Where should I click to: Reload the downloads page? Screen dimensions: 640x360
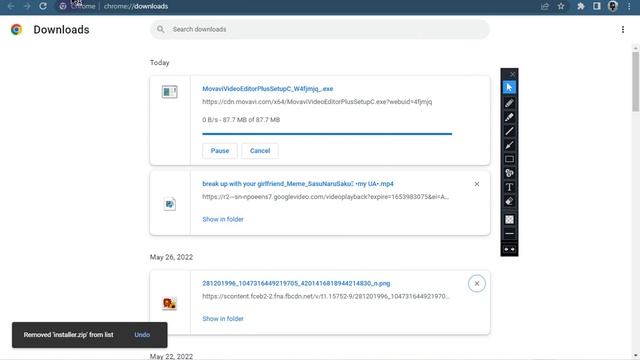(x=43, y=6)
